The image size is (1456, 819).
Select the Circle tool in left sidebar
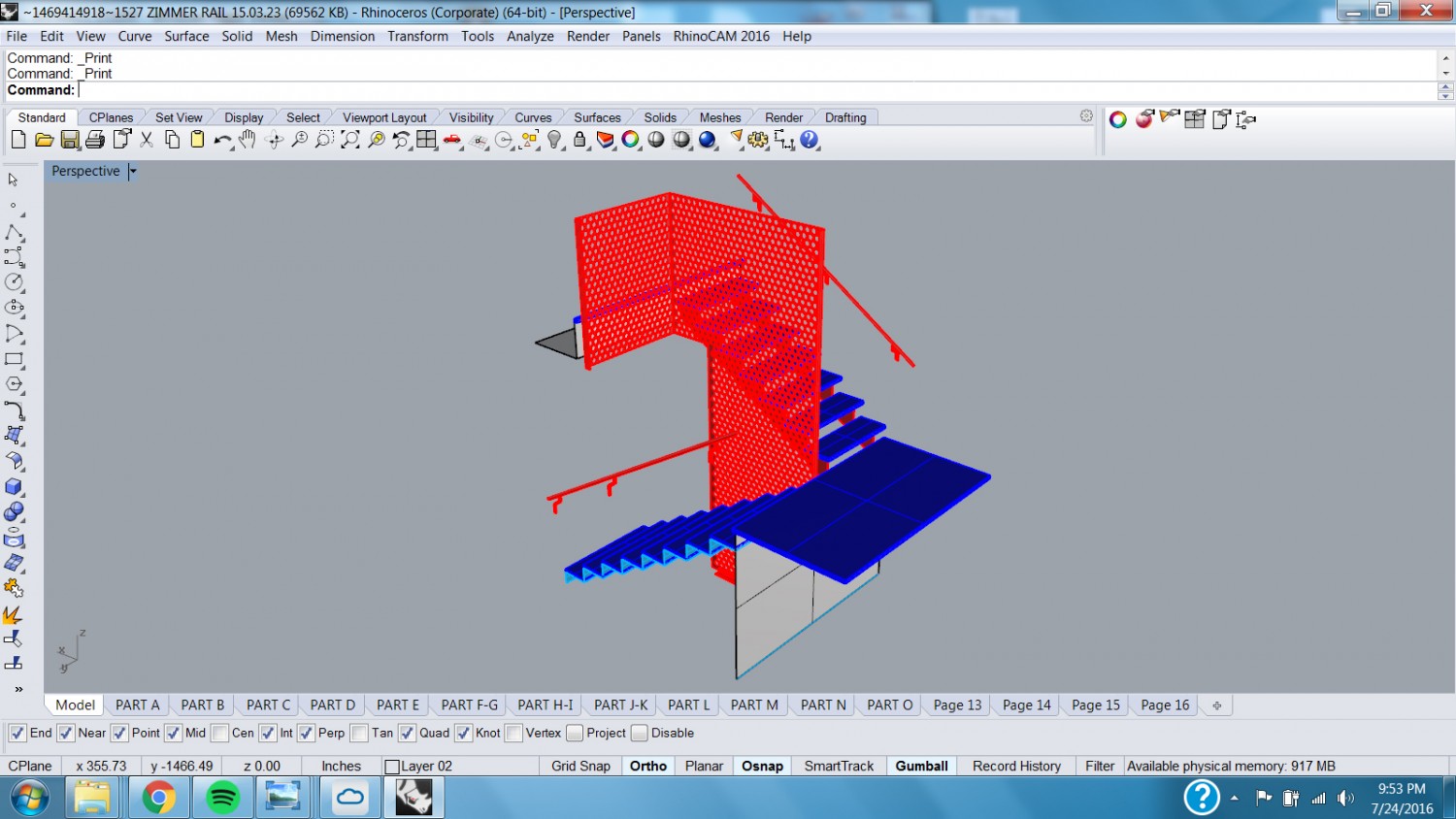(x=14, y=282)
